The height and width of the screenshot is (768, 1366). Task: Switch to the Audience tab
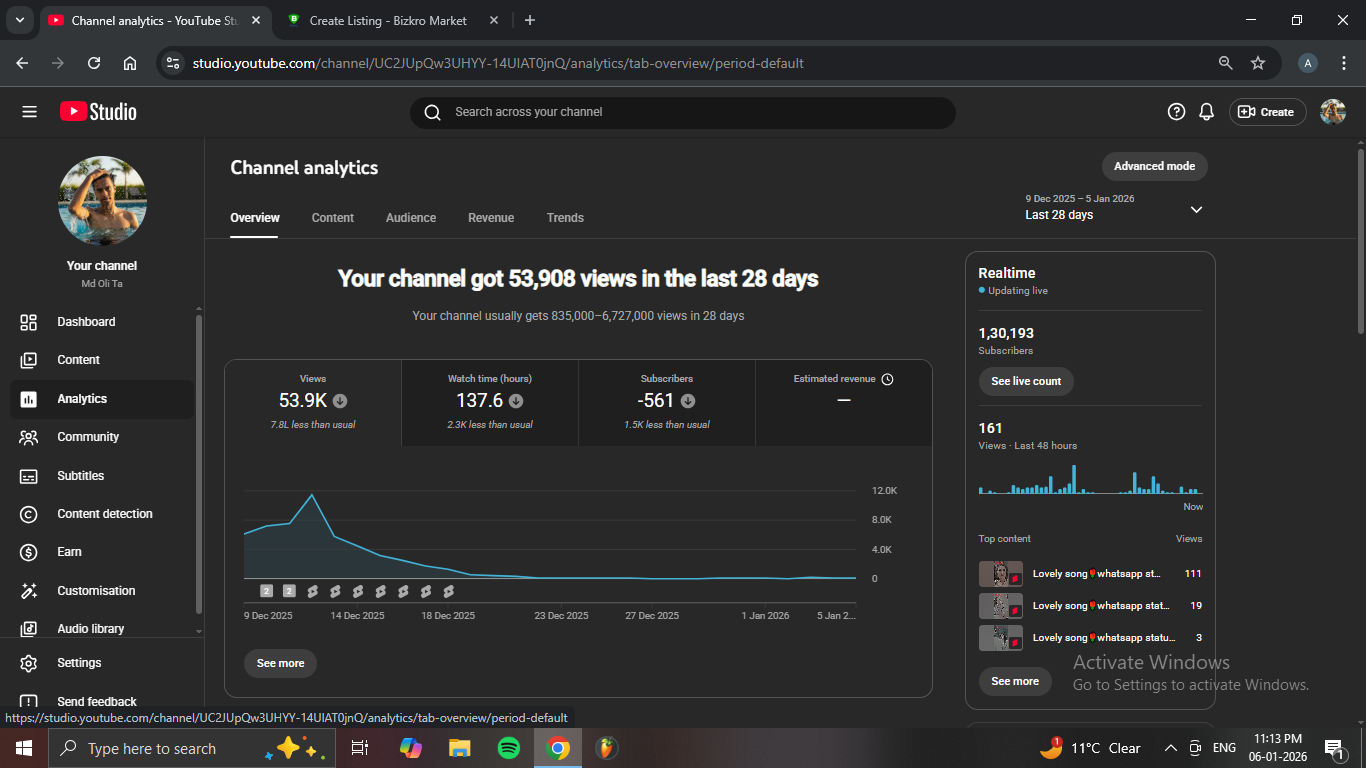(x=411, y=218)
